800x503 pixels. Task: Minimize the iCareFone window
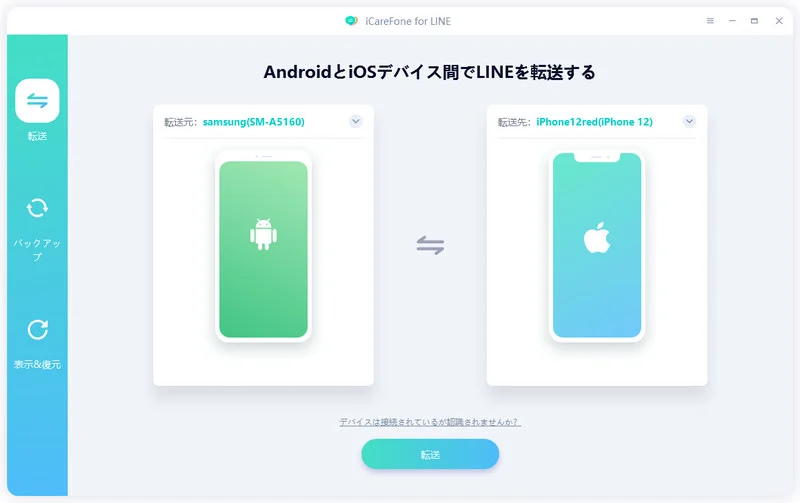(732, 21)
